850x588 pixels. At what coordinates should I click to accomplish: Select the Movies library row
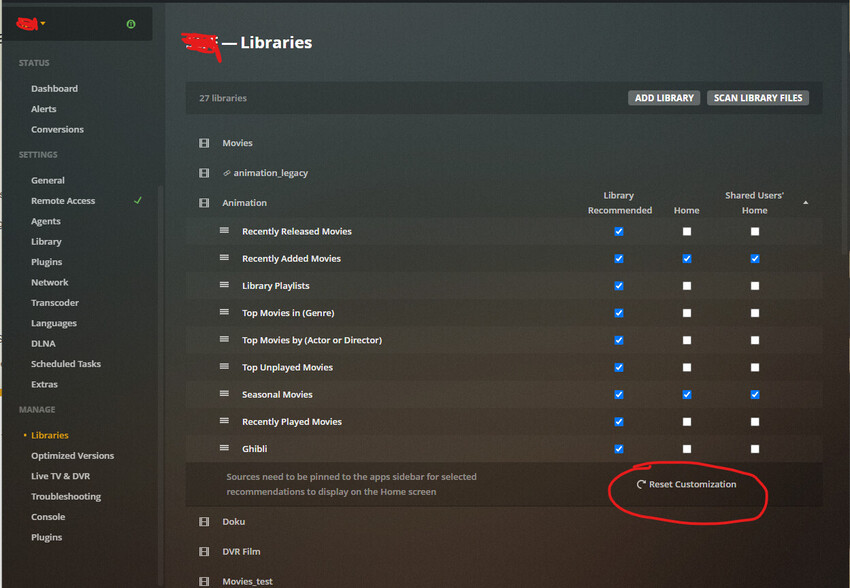pyautogui.click(x=504, y=143)
